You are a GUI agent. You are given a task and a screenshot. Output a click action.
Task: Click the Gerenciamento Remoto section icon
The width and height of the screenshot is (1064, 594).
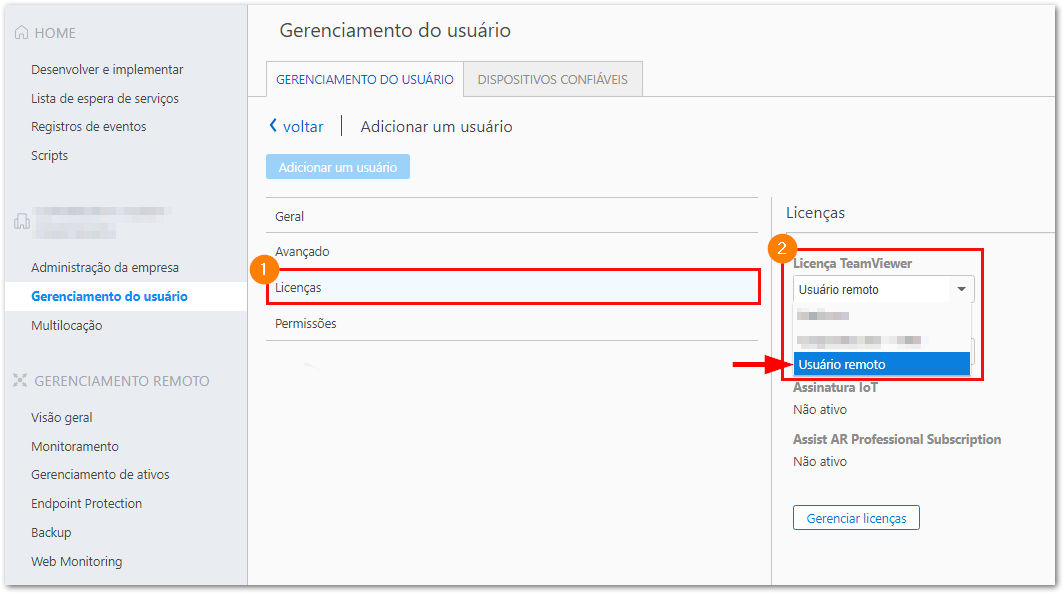[x=20, y=381]
